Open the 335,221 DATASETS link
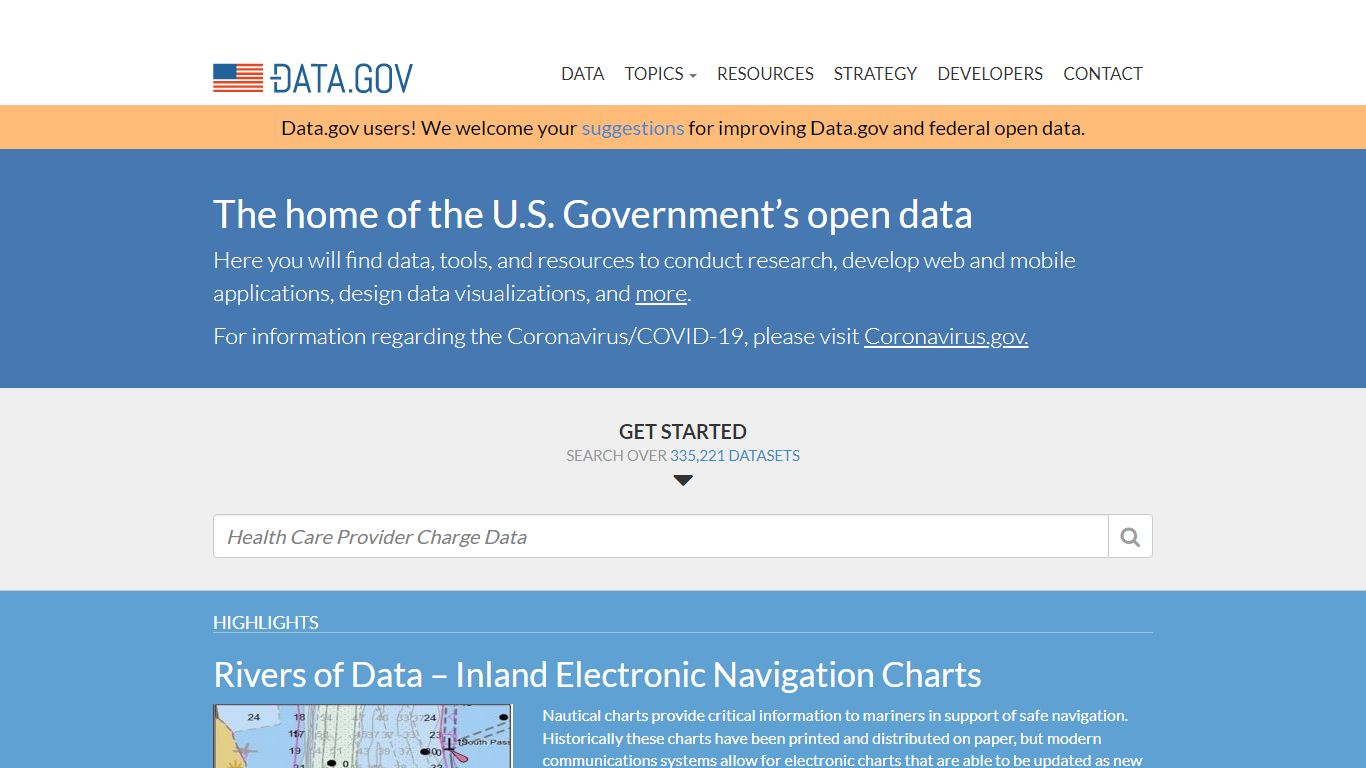The width and height of the screenshot is (1366, 768). pos(735,456)
